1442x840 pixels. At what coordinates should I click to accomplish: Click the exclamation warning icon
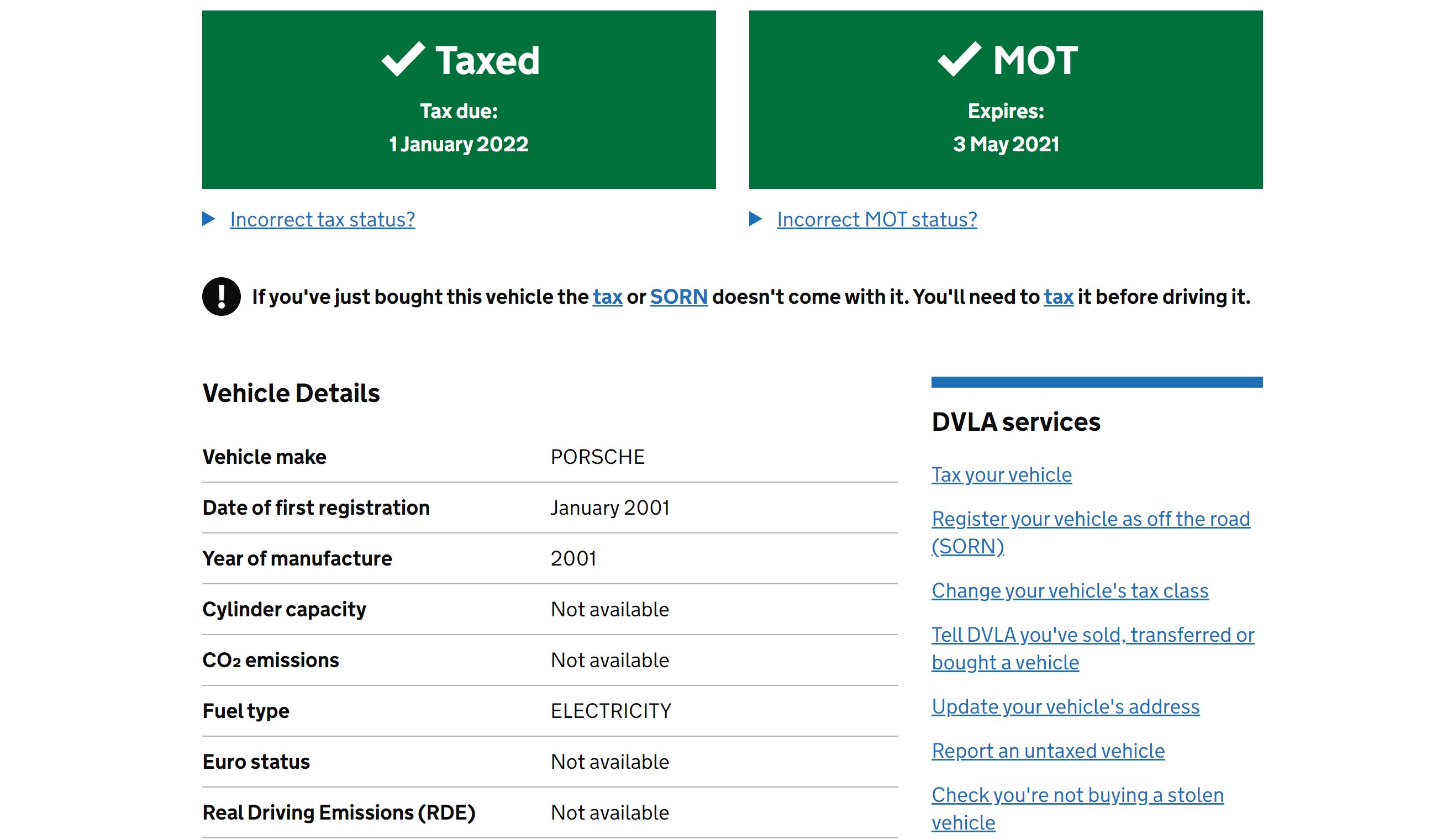(221, 296)
